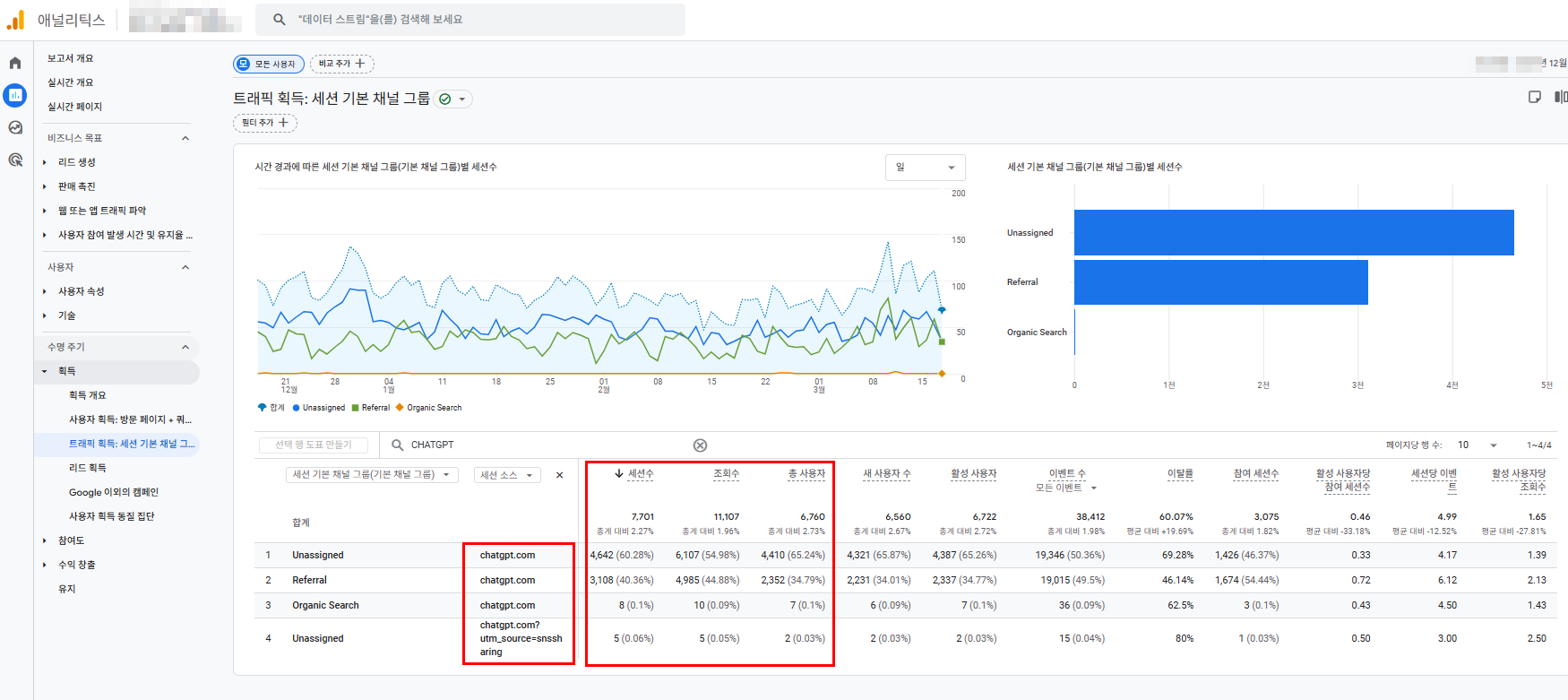Clear the CHATGPT search filter
The height and width of the screenshot is (700, 1568).
tap(700, 445)
